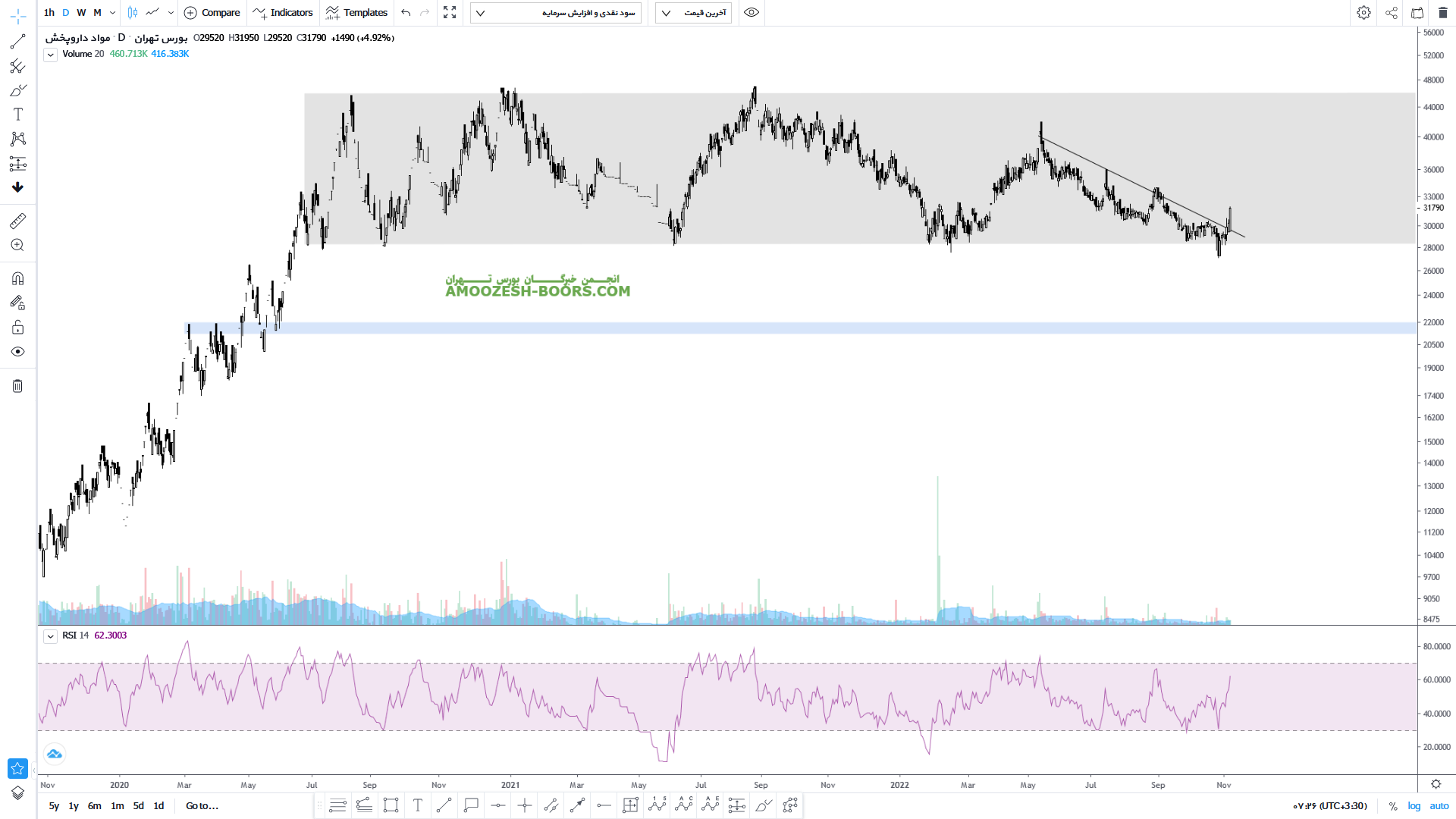The width and height of the screenshot is (1456, 819).
Task: Delete drawings with the trash icon
Action: pyautogui.click(x=17, y=386)
